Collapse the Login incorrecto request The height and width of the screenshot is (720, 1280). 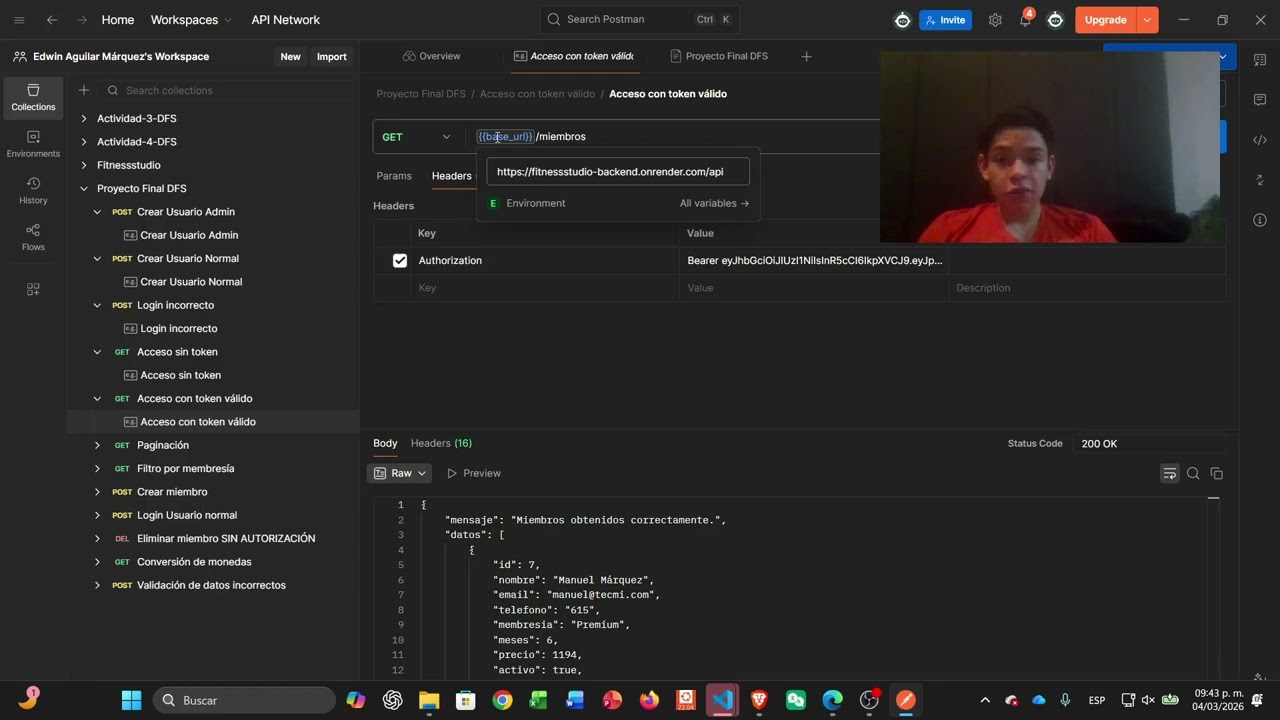click(x=97, y=305)
